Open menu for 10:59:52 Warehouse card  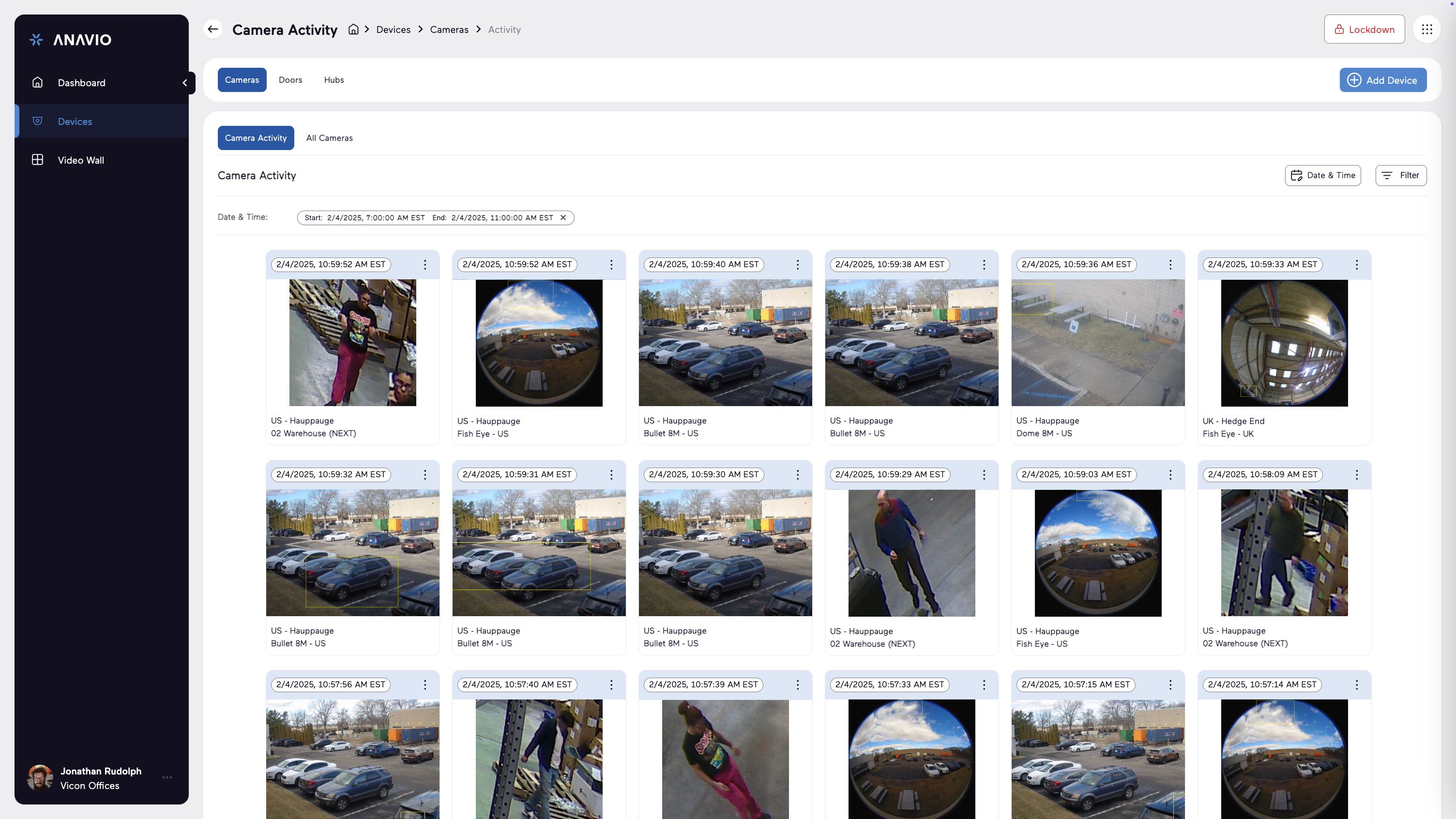[x=425, y=264]
